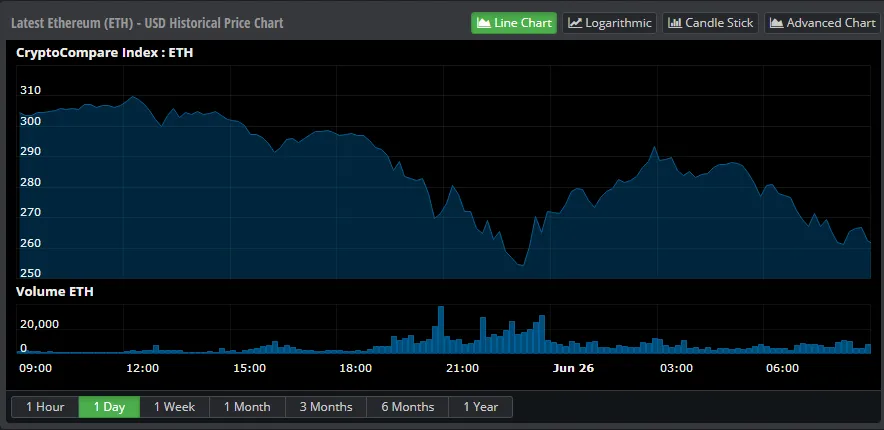The image size is (884, 430).
Task: Display the 6 Months price history
Action: click(407, 407)
